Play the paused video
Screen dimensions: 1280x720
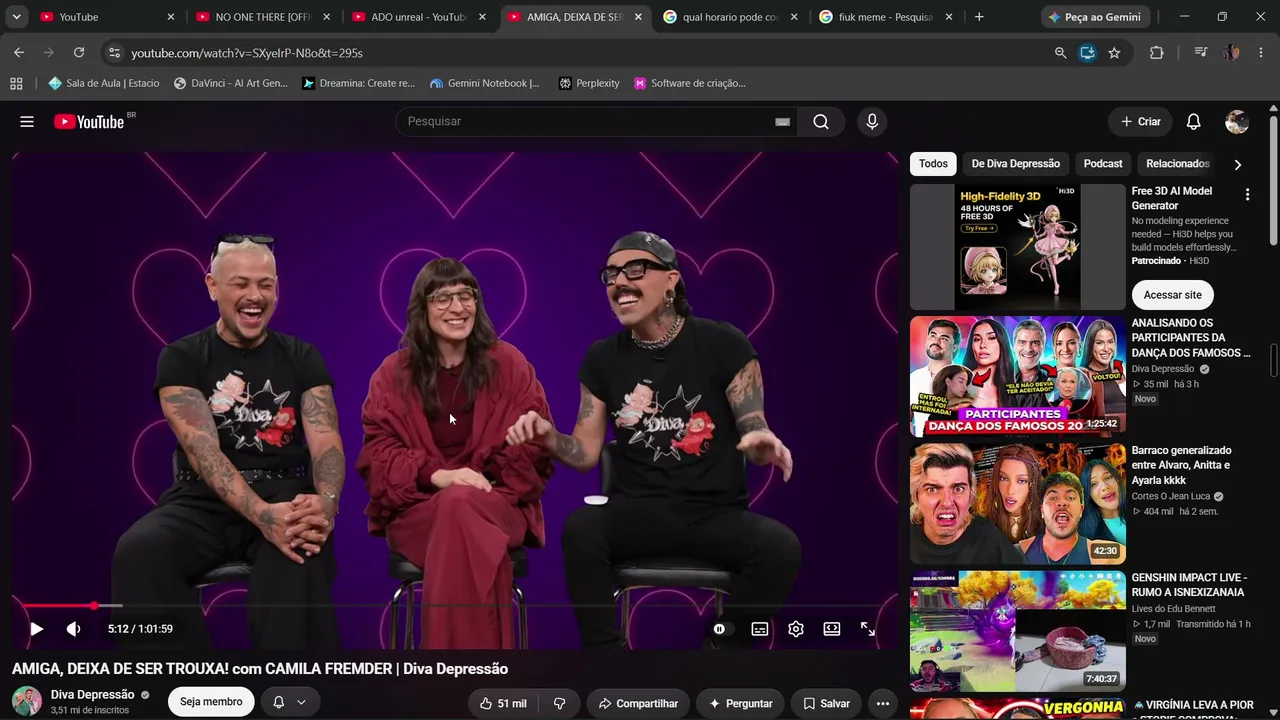(x=36, y=629)
